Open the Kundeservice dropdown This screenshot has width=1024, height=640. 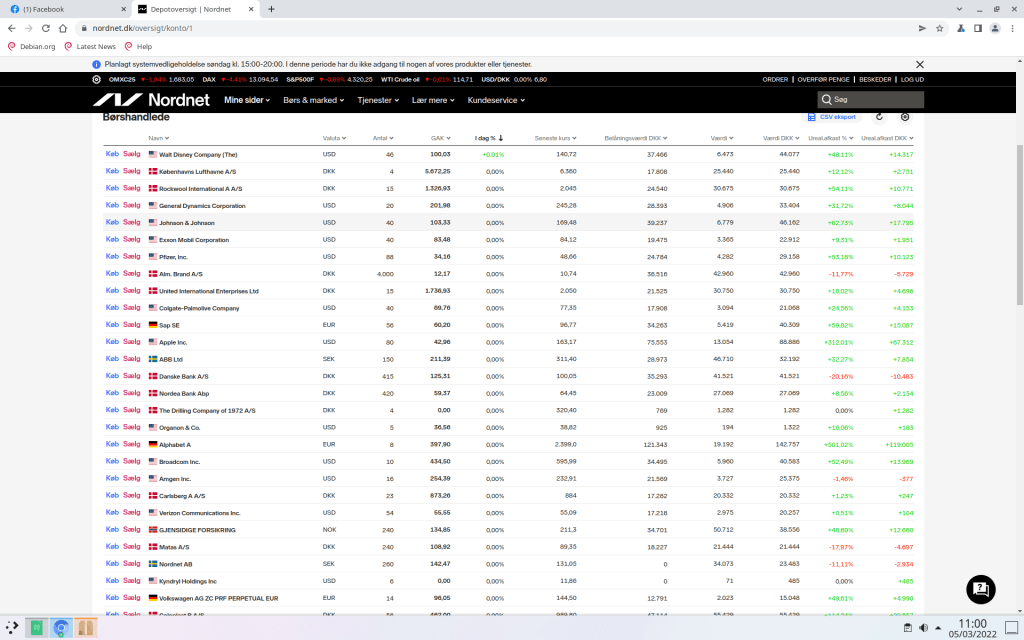pos(496,100)
